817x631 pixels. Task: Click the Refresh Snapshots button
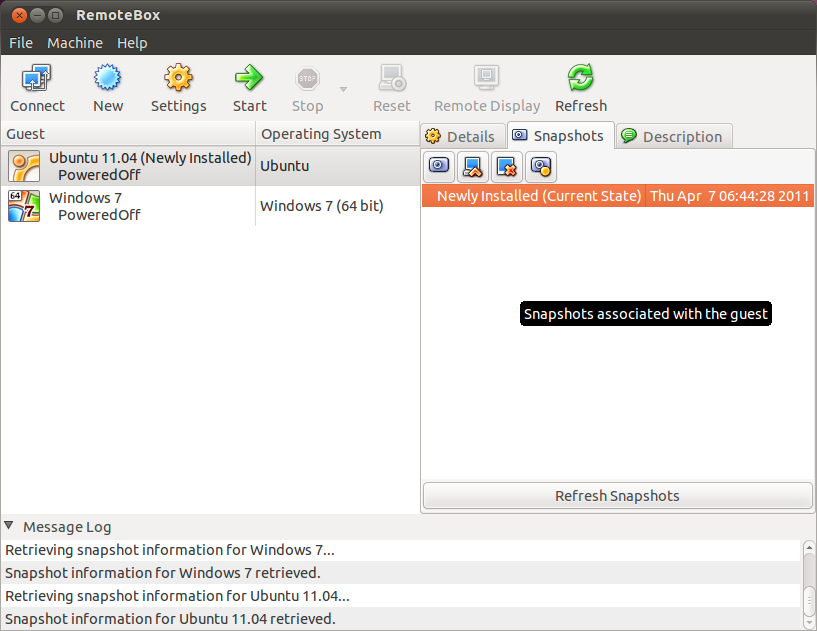617,496
